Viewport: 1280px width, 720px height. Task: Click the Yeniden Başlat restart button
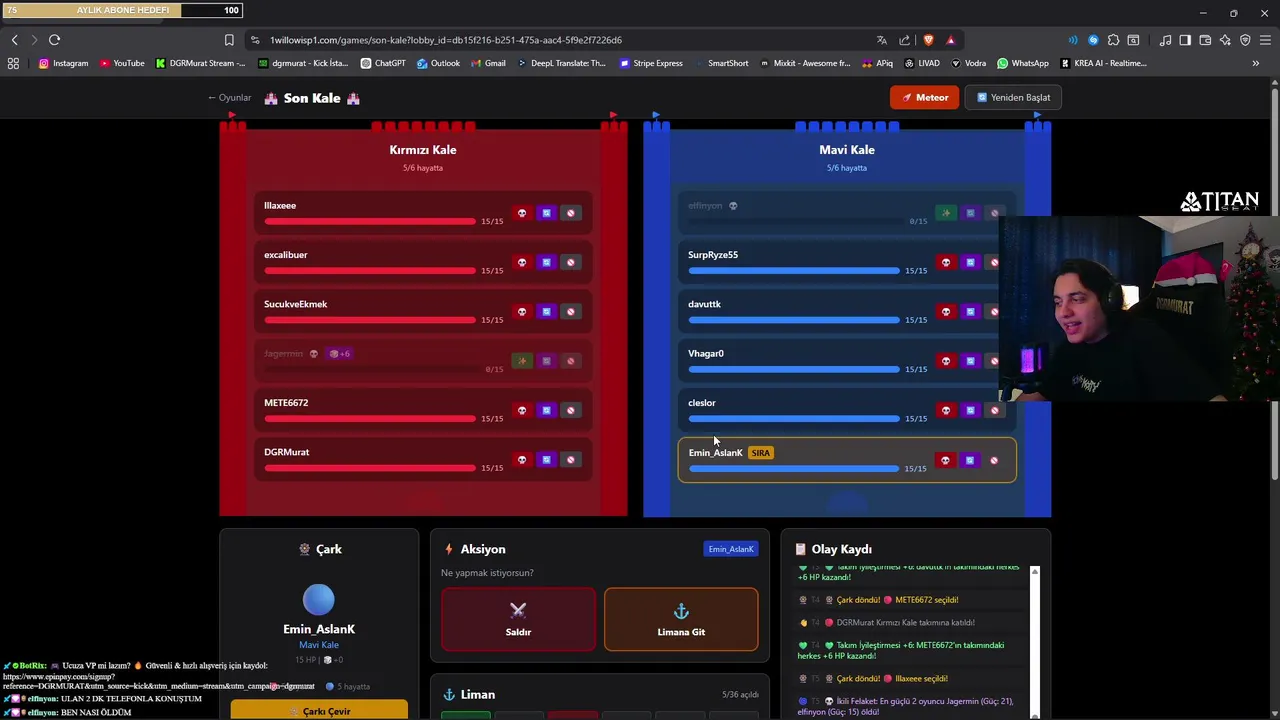click(x=1013, y=97)
